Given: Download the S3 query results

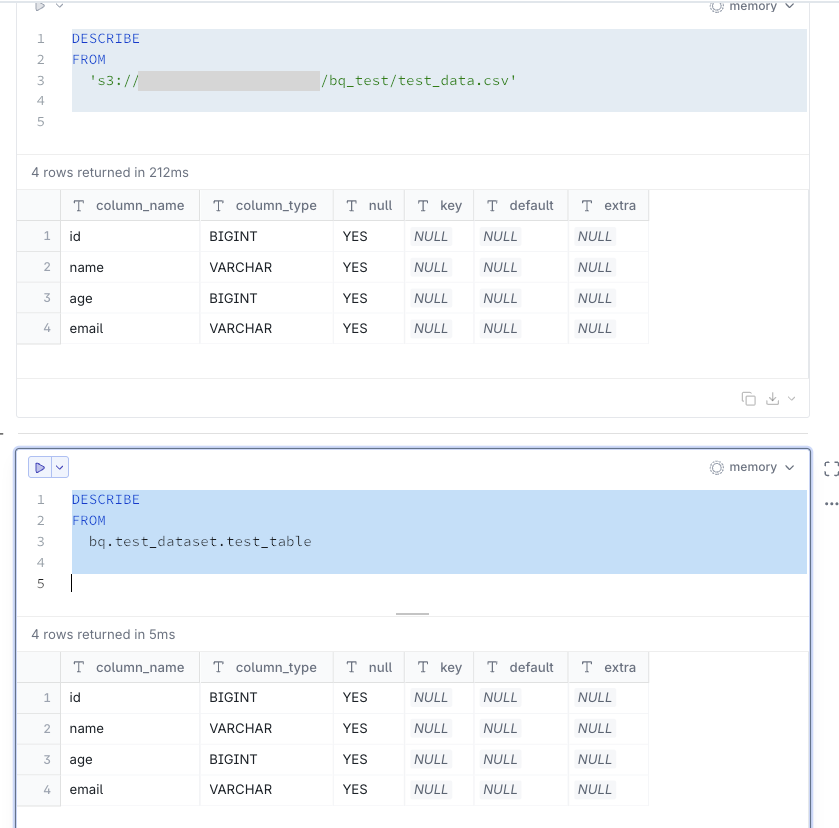Looking at the screenshot, I should point(772,398).
